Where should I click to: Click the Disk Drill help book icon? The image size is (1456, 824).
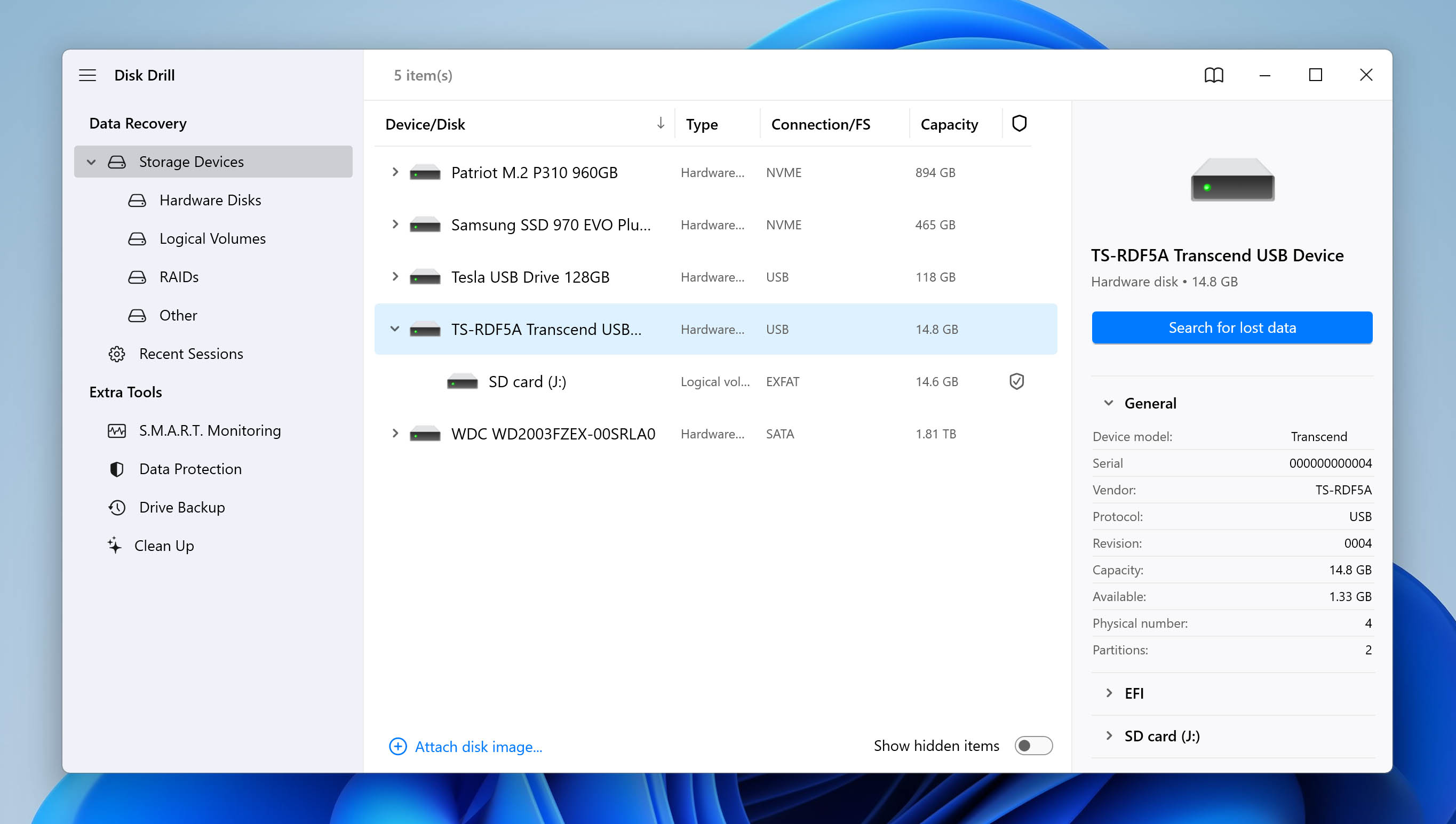click(1213, 74)
